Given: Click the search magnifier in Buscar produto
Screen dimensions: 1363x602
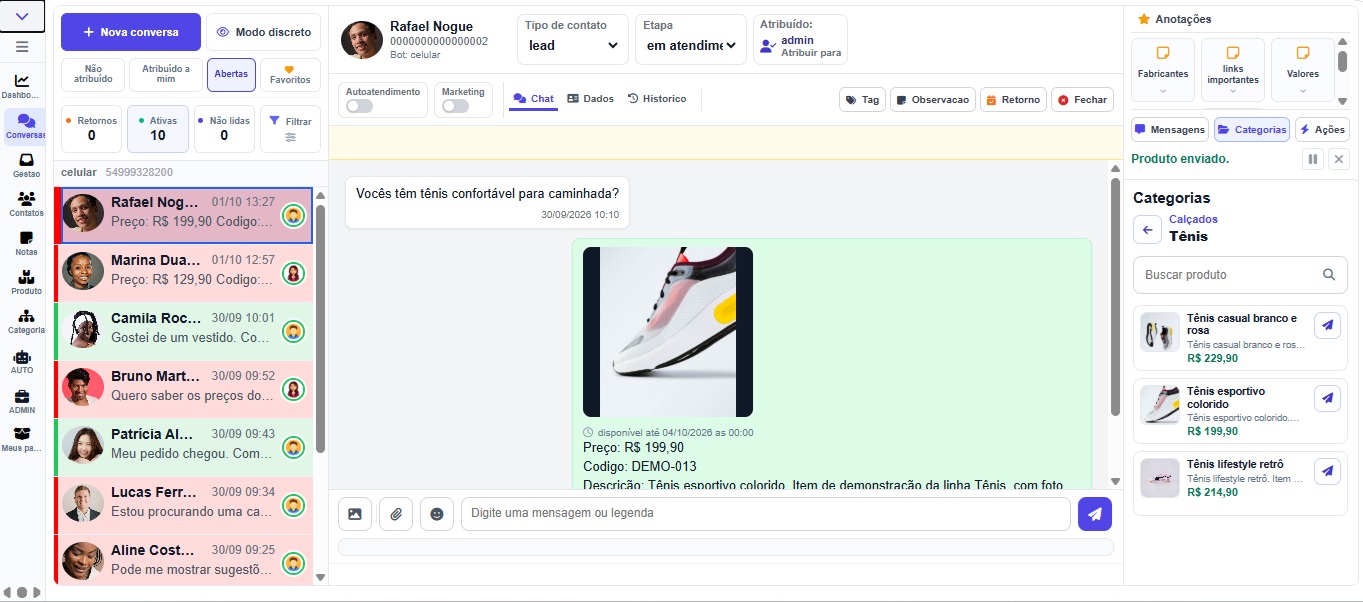Looking at the screenshot, I should click(1329, 274).
